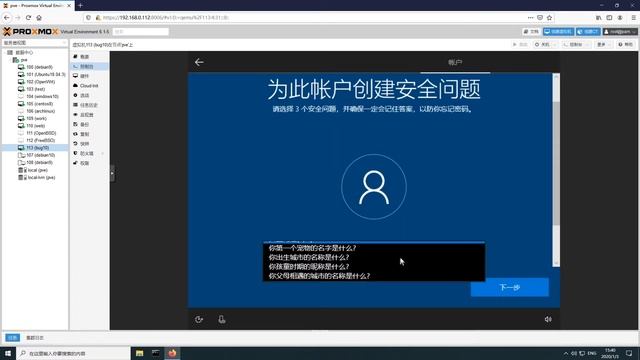Open File Explorer from the taskbar
The width and height of the screenshot is (640, 360).
140,353
